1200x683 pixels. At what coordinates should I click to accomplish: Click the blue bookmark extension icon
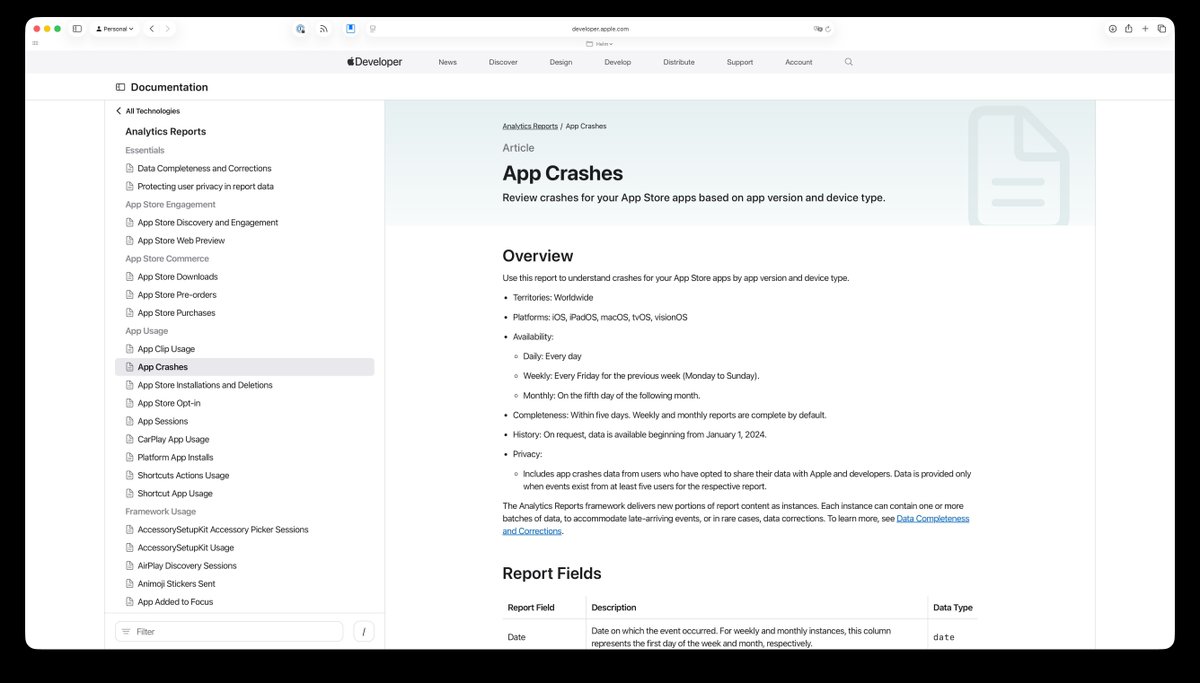(351, 29)
